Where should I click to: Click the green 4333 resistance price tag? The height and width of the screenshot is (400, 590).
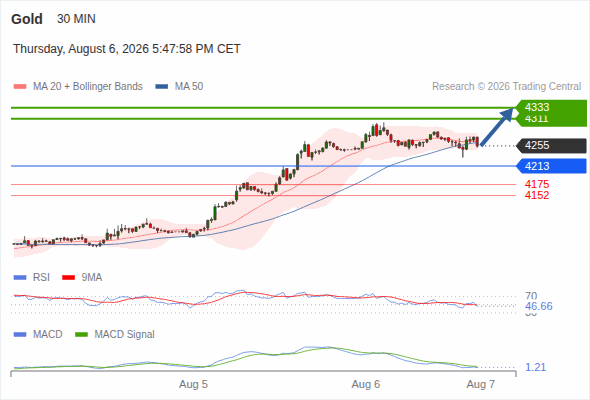coord(551,108)
